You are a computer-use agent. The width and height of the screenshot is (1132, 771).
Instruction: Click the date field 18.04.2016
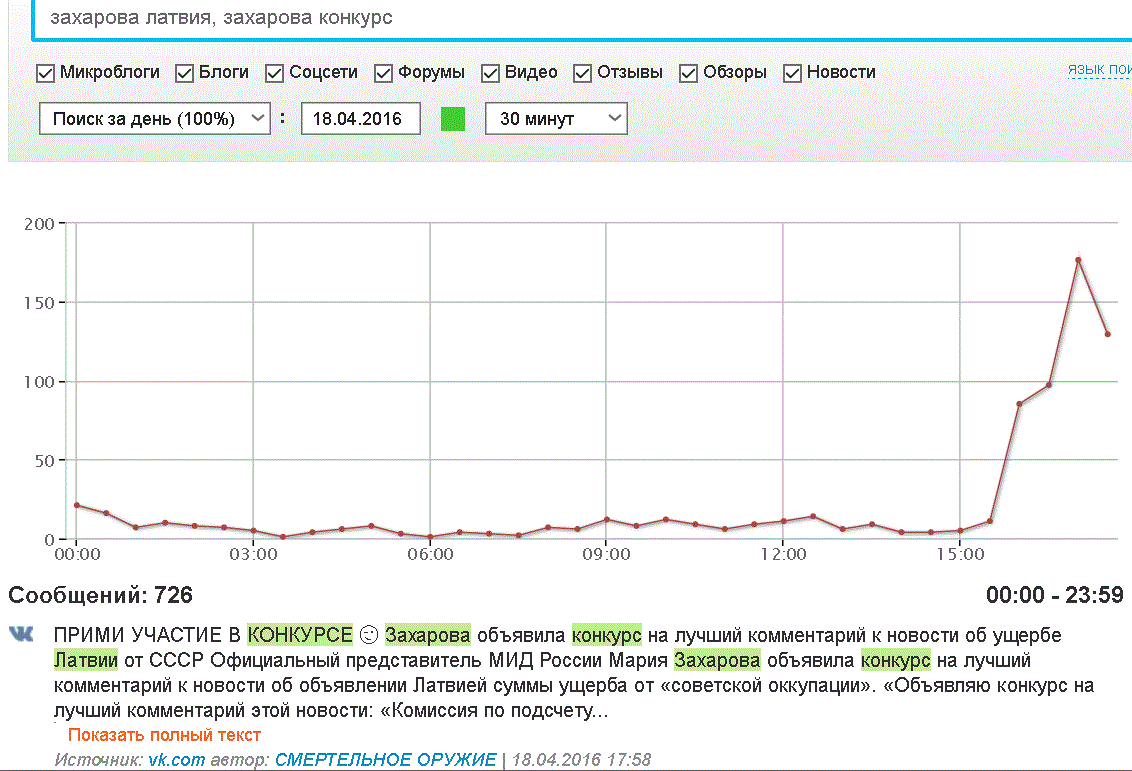tap(360, 119)
